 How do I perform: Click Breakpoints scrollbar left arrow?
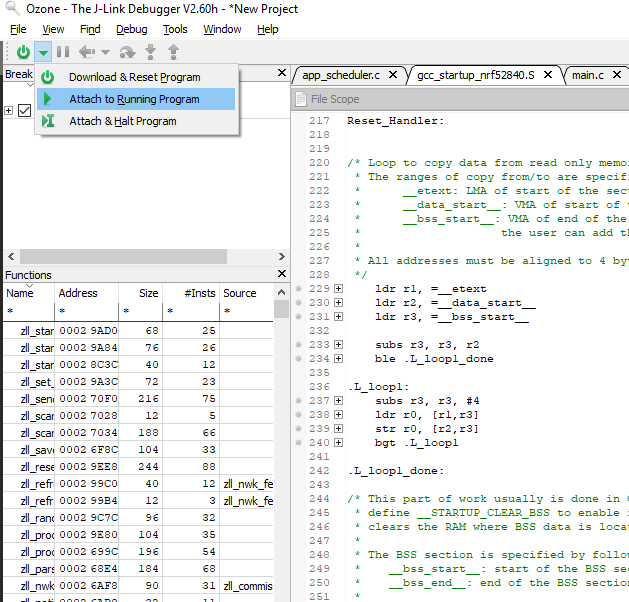[11, 256]
